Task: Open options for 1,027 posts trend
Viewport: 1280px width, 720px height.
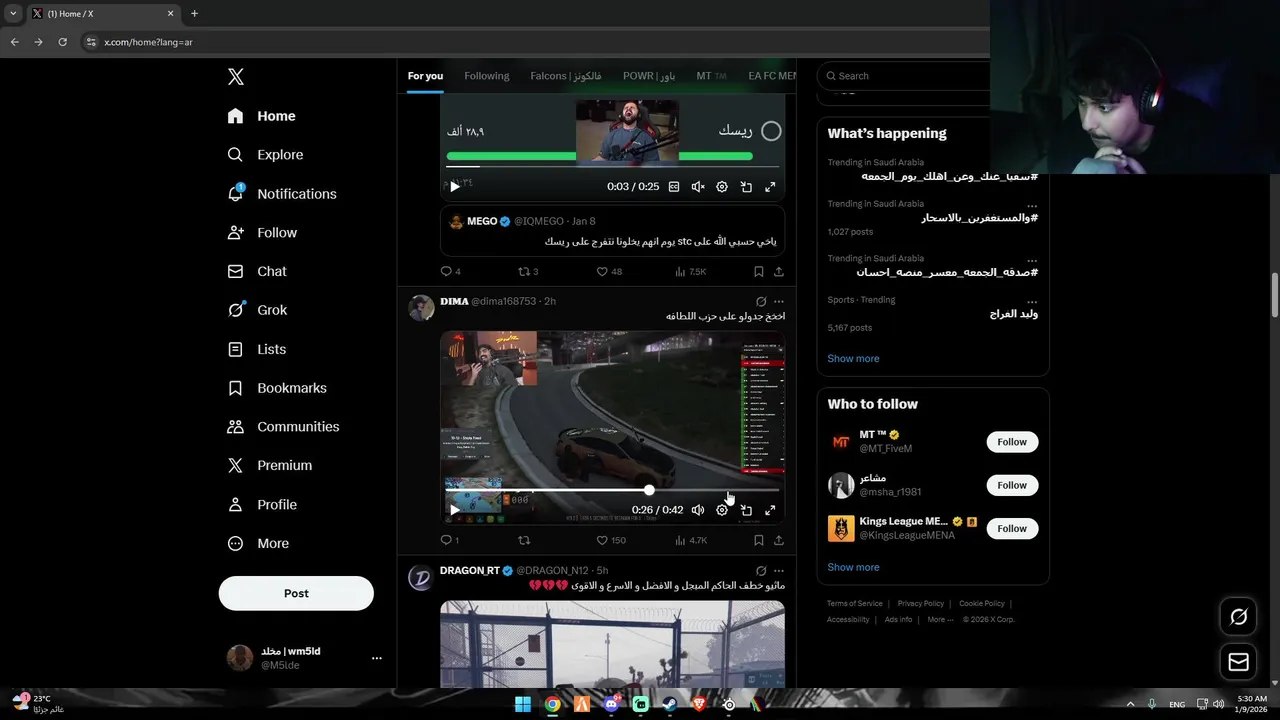Action: coord(1032,204)
